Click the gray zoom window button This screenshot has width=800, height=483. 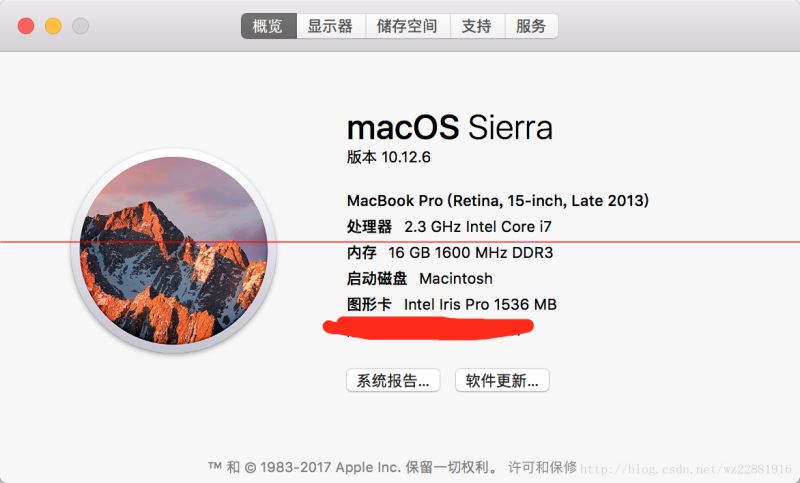tap(80, 26)
